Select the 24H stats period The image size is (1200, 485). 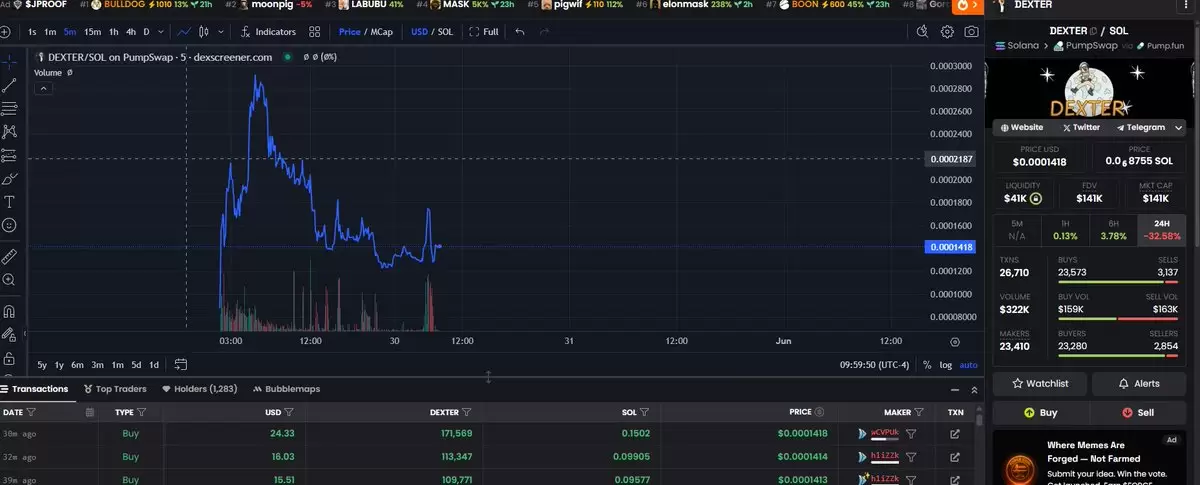pos(1162,230)
